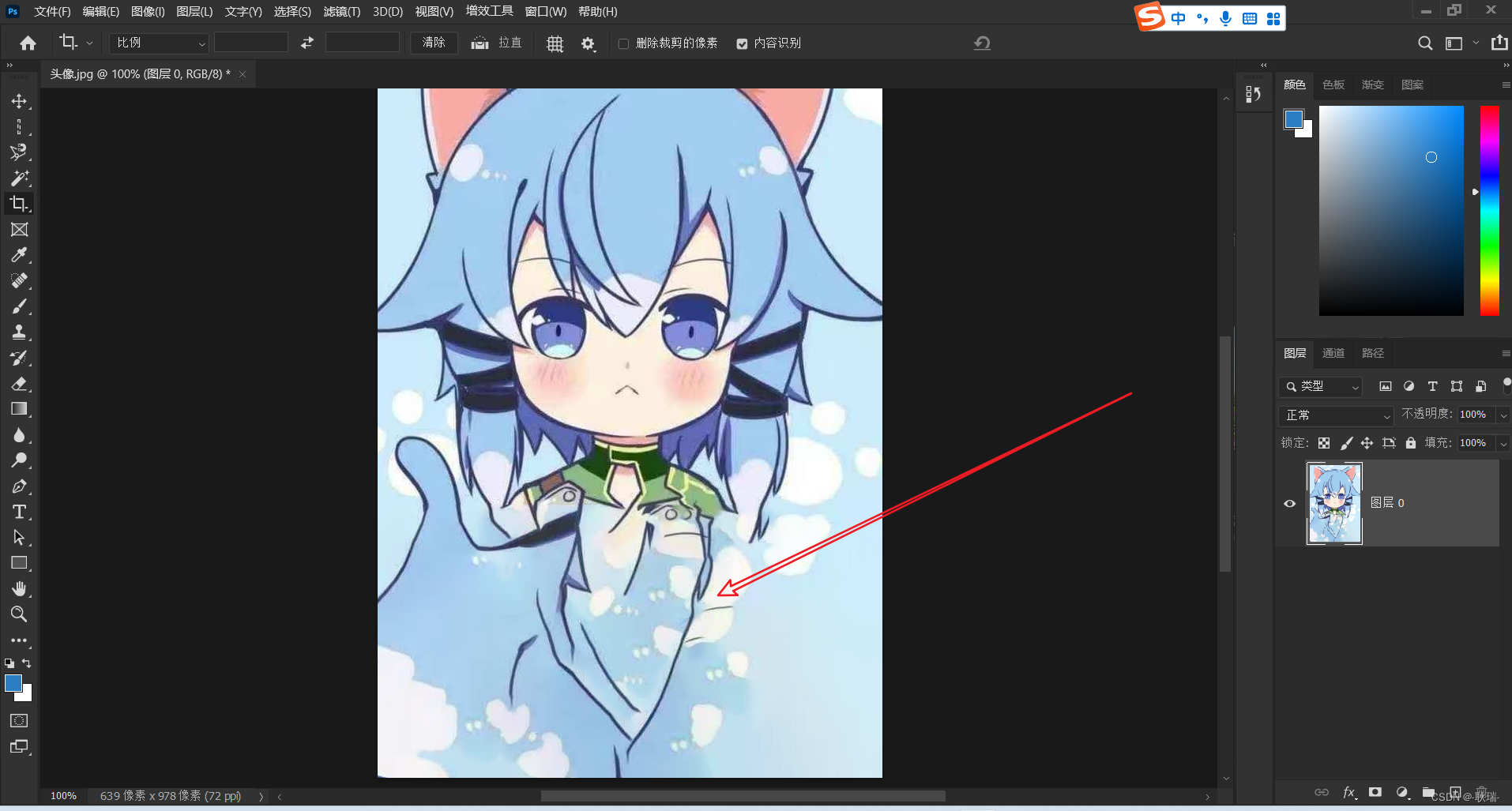Select the Path Selection tool
Image resolution: width=1512 pixels, height=811 pixels.
[x=19, y=538]
